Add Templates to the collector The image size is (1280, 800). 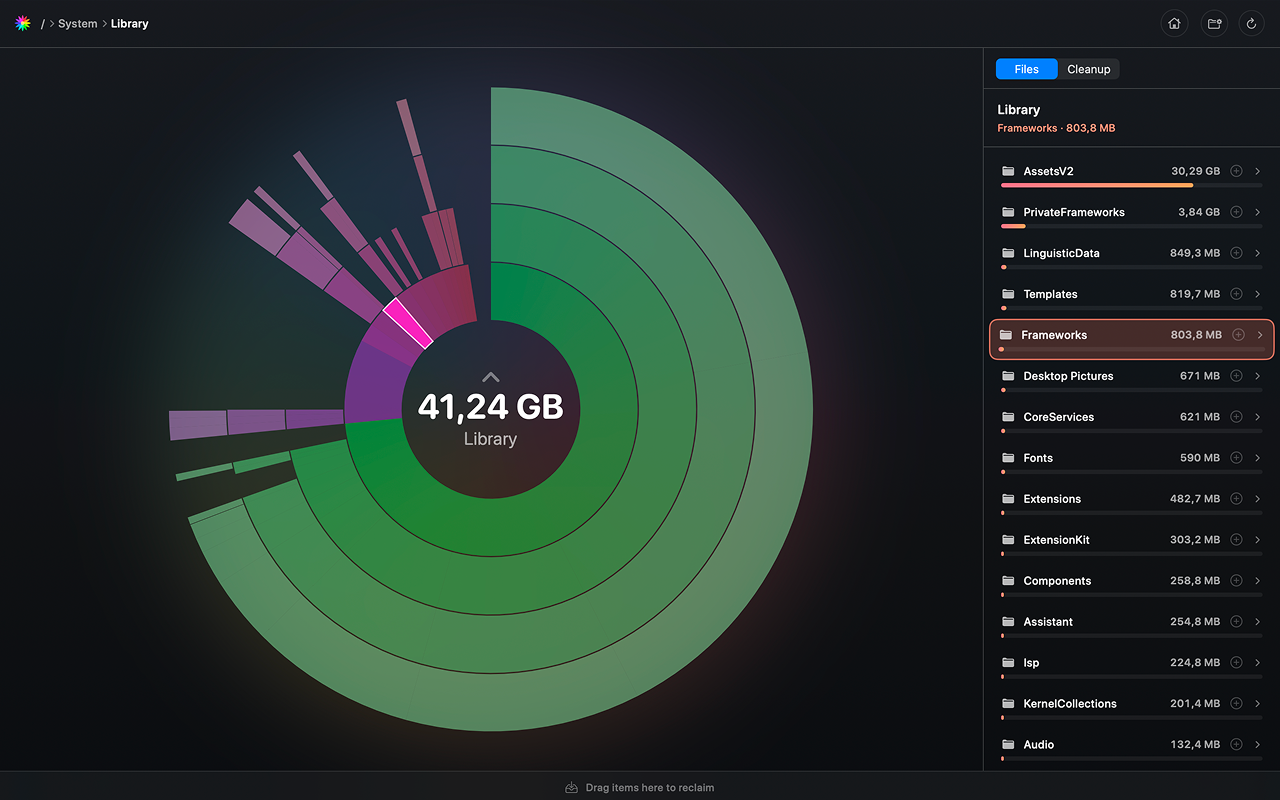pyautogui.click(x=1236, y=294)
